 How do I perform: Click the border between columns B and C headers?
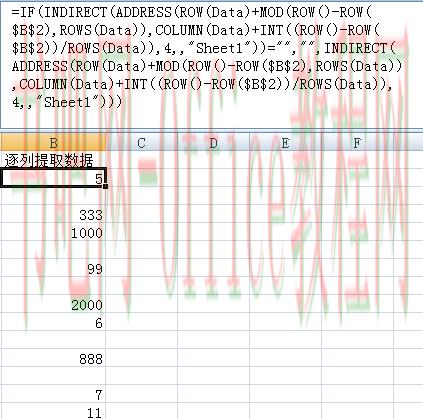106,143
